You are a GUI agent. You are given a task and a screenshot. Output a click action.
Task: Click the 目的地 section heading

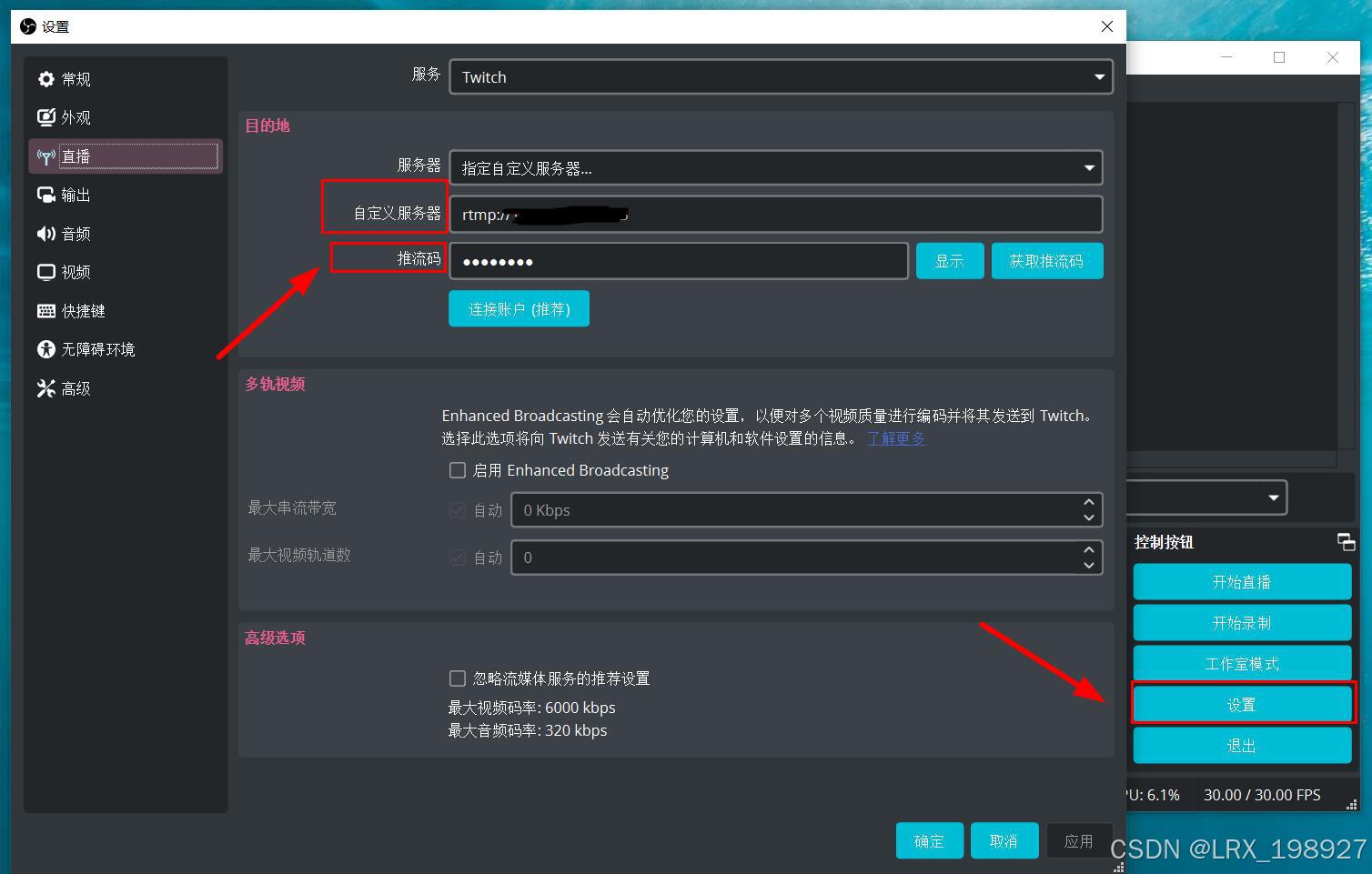[267, 126]
